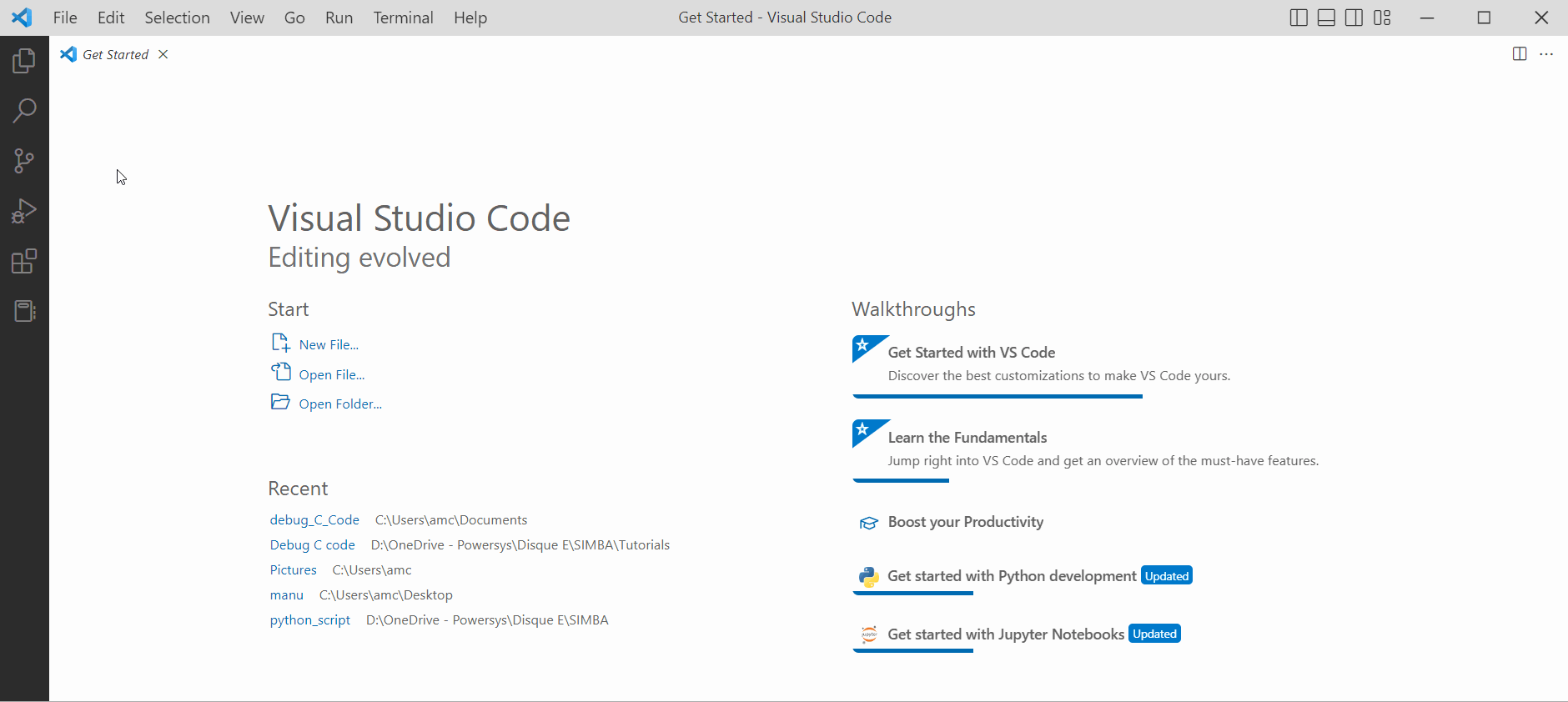Open the Terminal menu
The image size is (1568, 702).
403,18
